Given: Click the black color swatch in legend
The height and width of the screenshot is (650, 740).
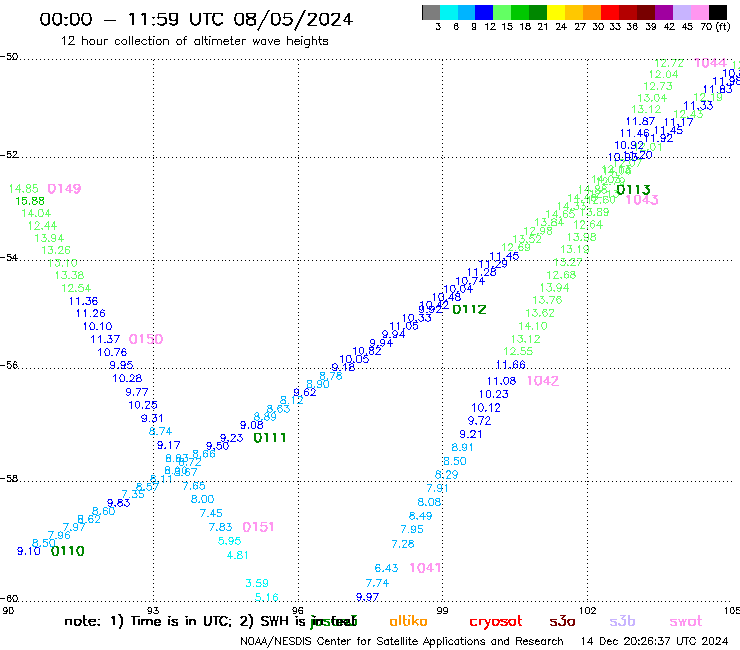Looking at the screenshot, I should click(717, 12).
